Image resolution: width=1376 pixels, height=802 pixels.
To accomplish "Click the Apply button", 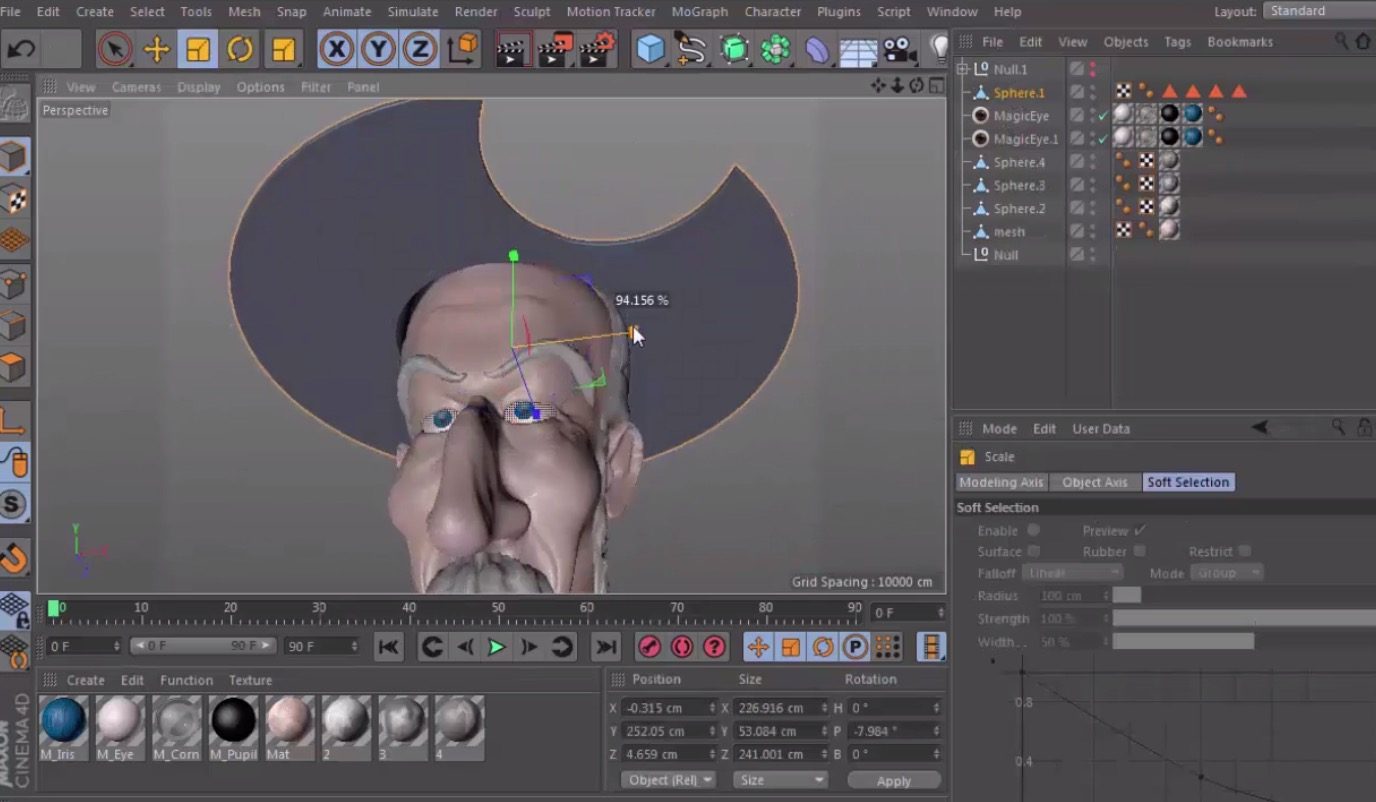I will click(894, 781).
